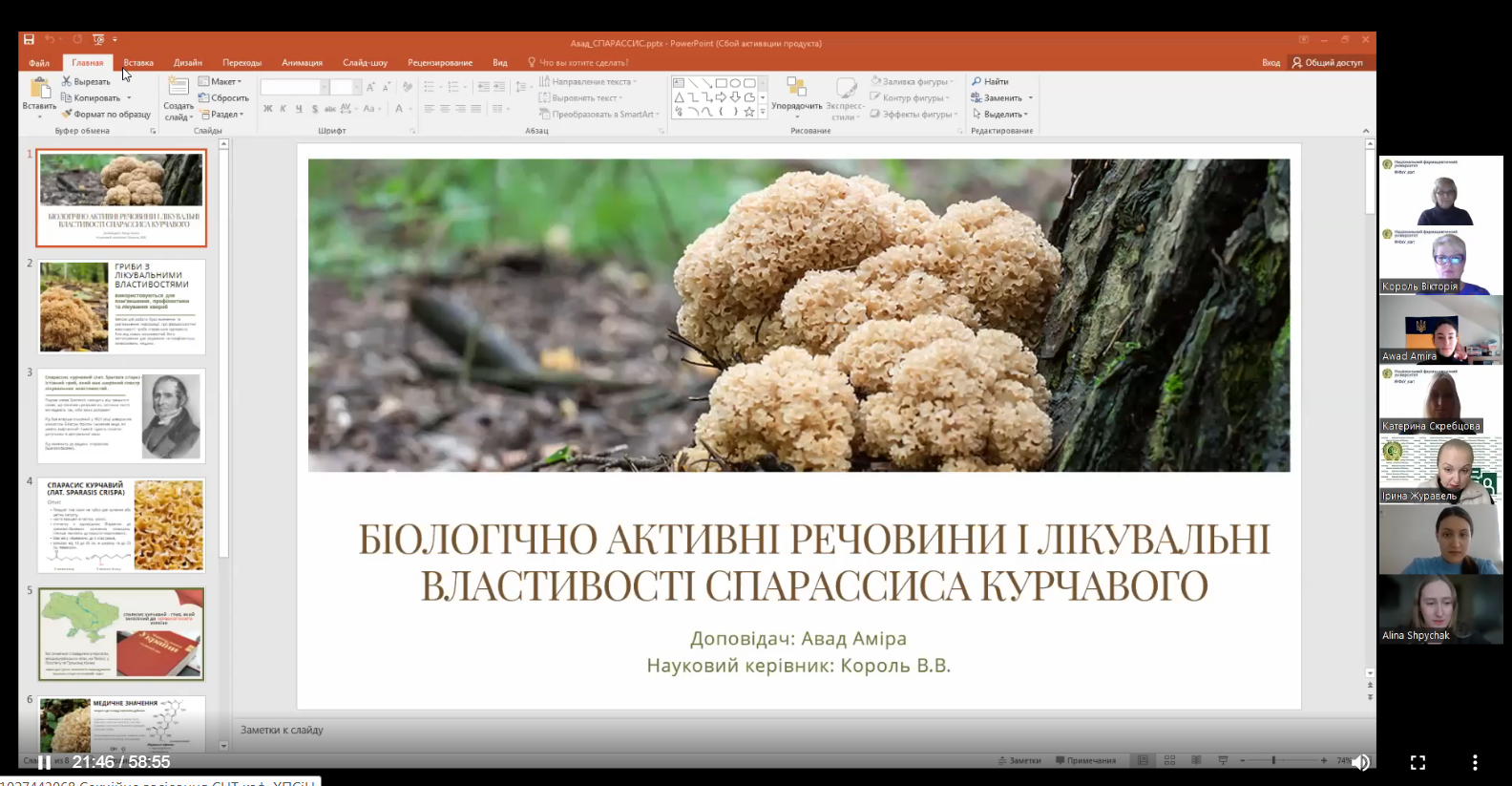Click Преобразовать в SmartArt
Screen dimensions: 1512x786
coord(599,114)
